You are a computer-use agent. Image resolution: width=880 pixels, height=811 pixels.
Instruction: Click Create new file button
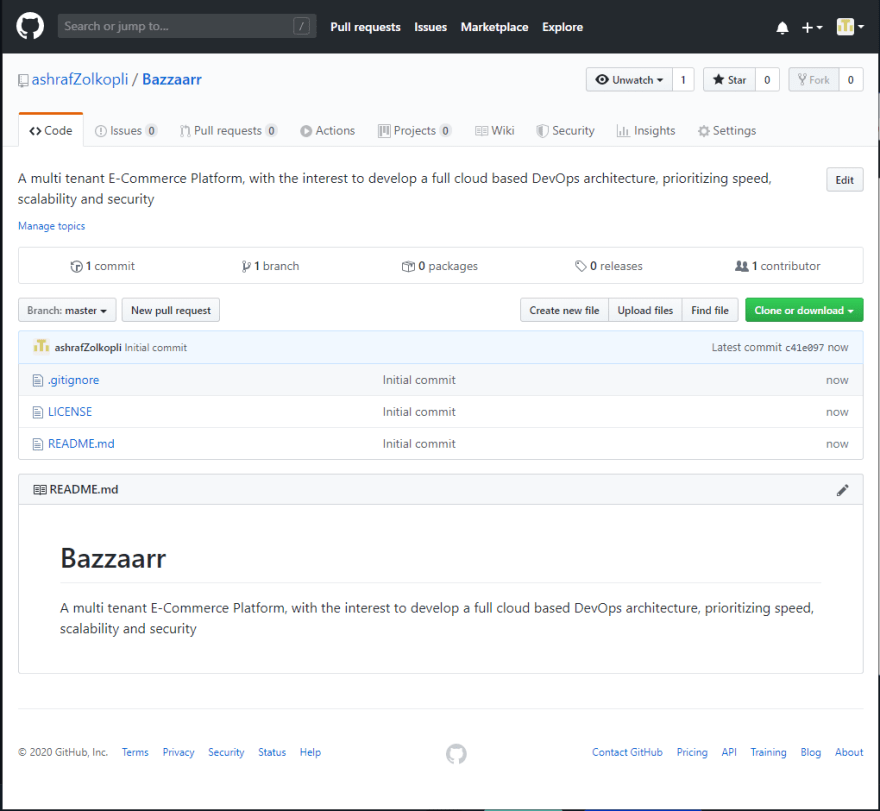[565, 310]
